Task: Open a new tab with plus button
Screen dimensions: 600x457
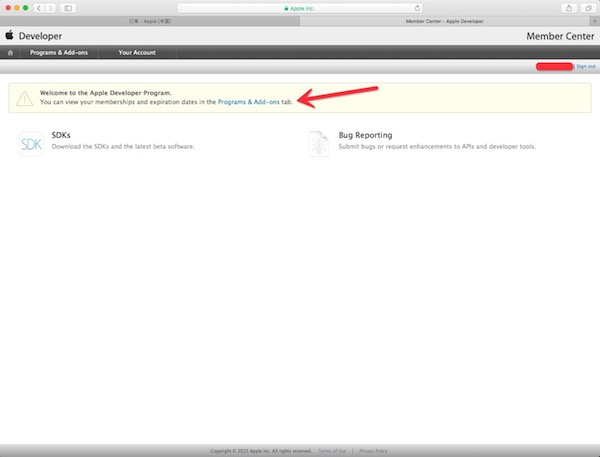Action: tap(594, 18)
